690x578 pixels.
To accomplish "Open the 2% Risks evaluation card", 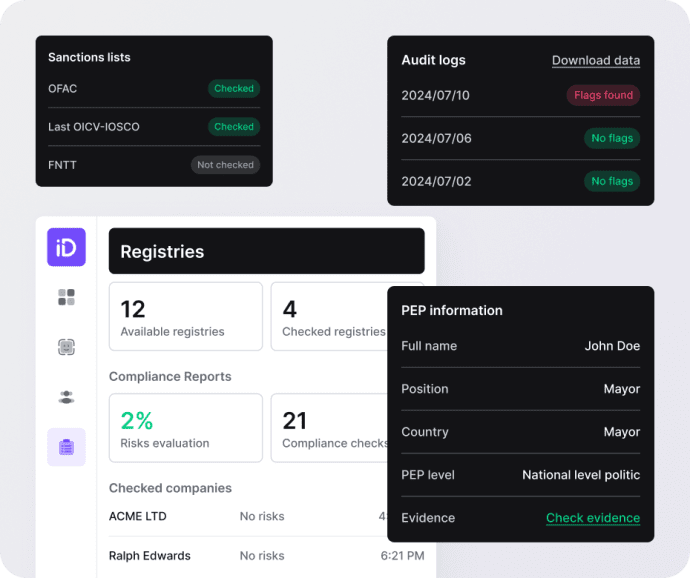I will 186,428.
